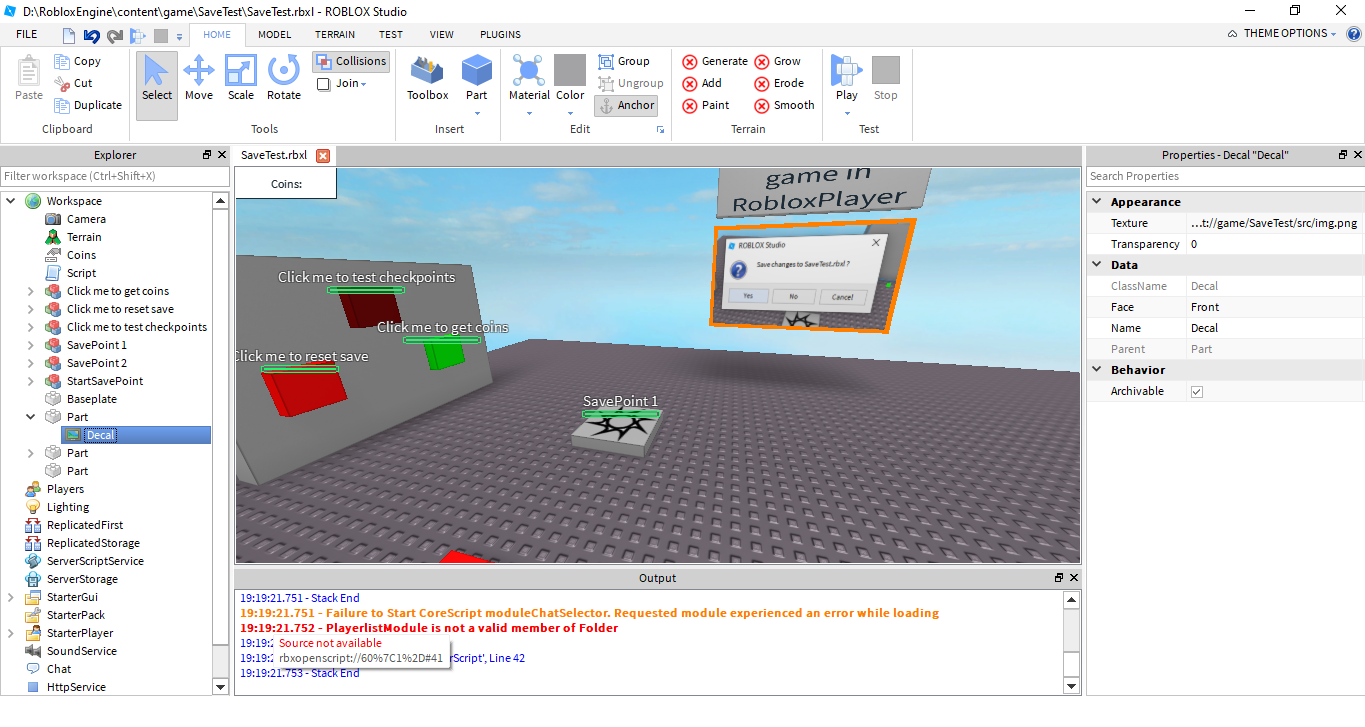Expand the StartSavePoint node

pos(30,381)
